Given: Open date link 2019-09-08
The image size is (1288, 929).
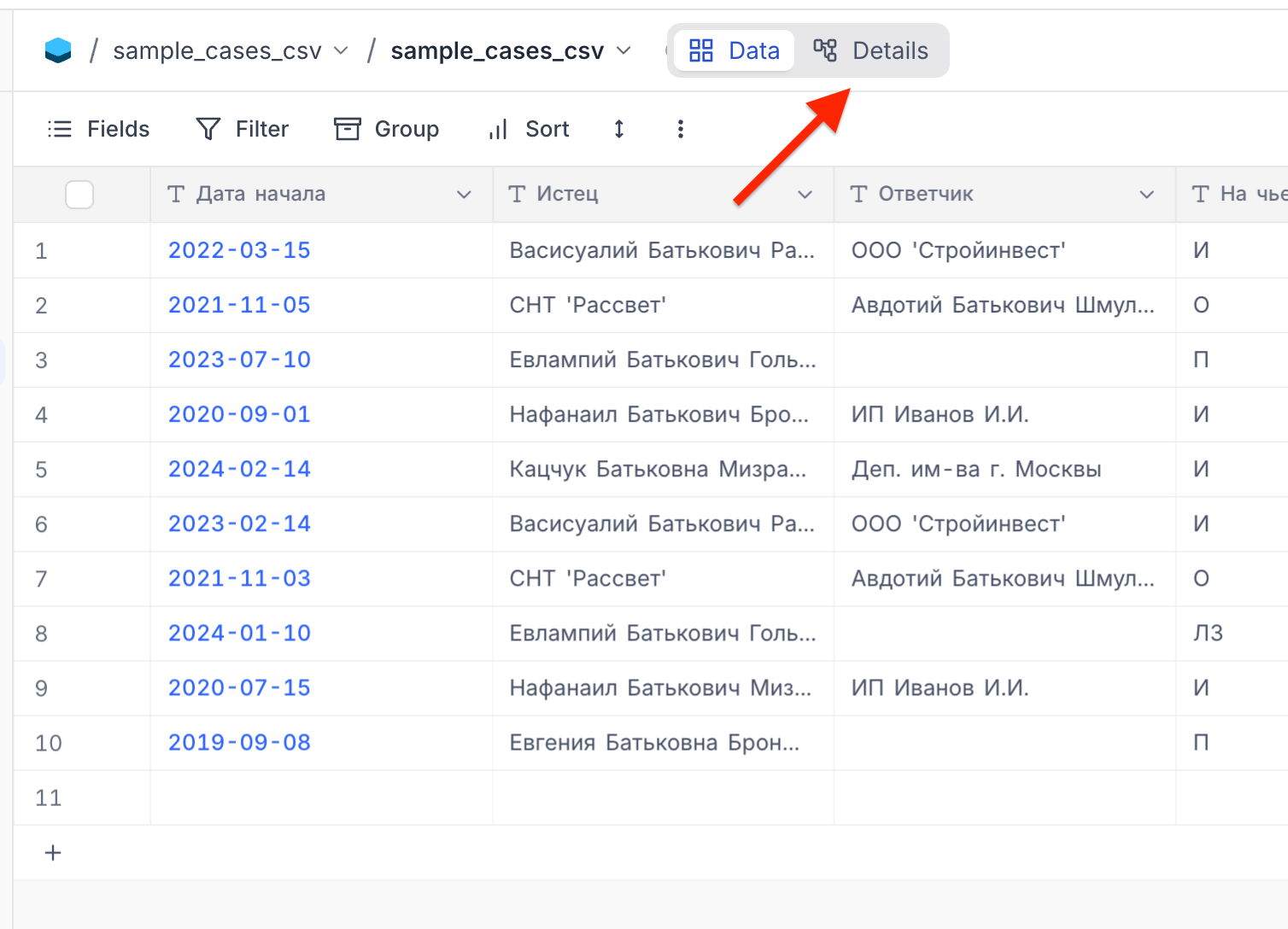Looking at the screenshot, I should pos(239,742).
